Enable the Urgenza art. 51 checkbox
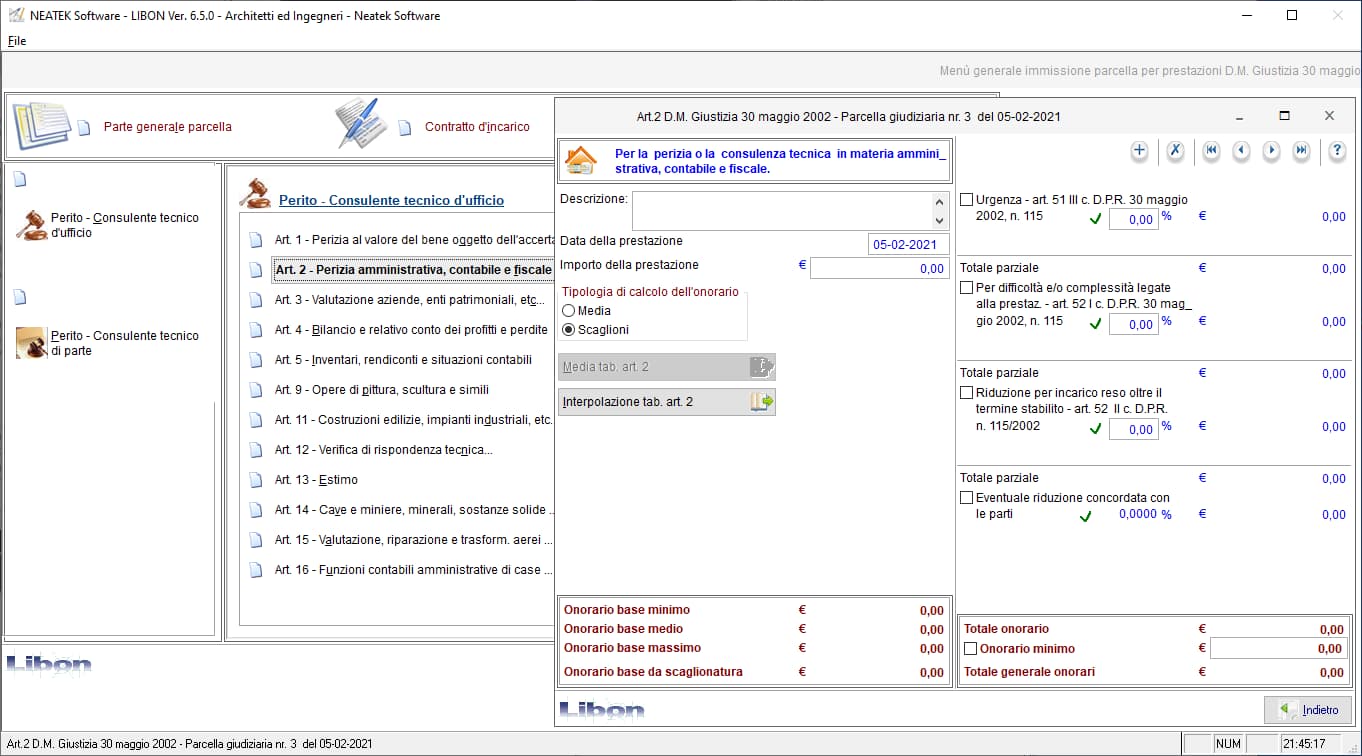This screenshot has width=1362, height=756. (x=966, y=200)
